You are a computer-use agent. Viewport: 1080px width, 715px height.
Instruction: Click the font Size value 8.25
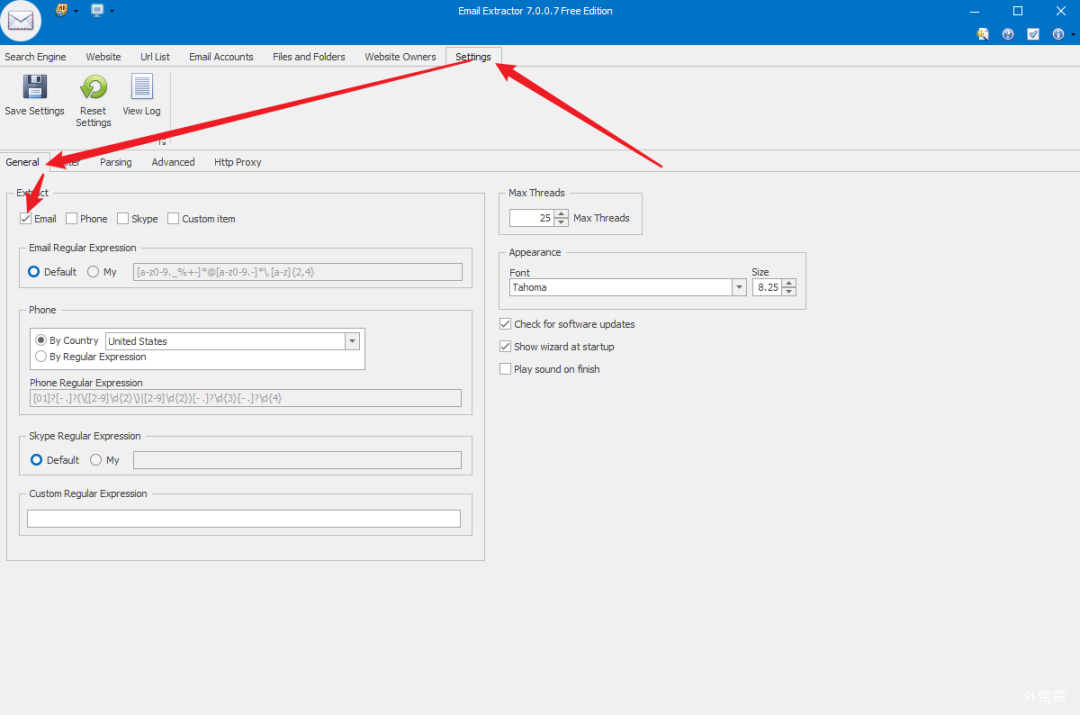pos(767,287)
